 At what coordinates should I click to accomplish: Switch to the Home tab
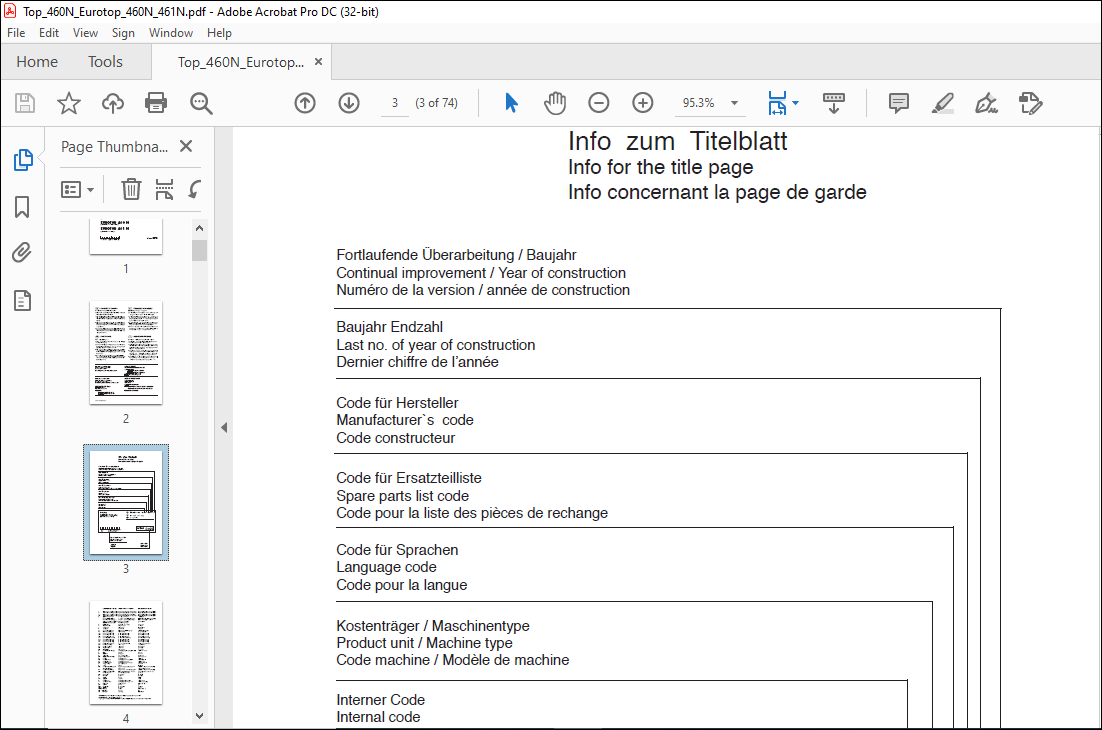click(x=37, y=62)
